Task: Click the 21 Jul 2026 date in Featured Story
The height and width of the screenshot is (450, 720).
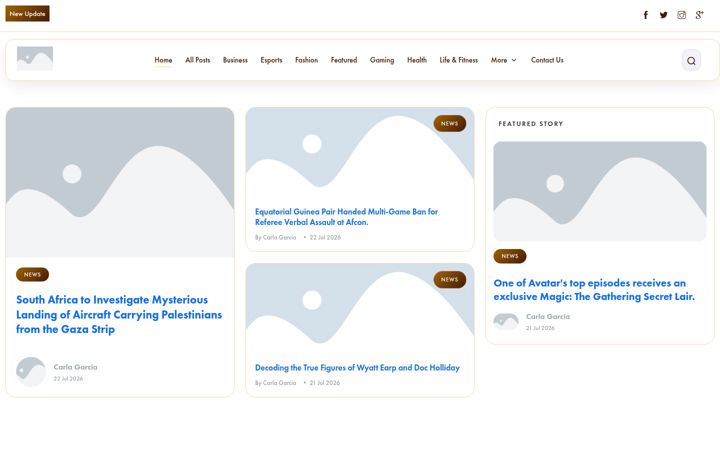Action: point(540,328)
